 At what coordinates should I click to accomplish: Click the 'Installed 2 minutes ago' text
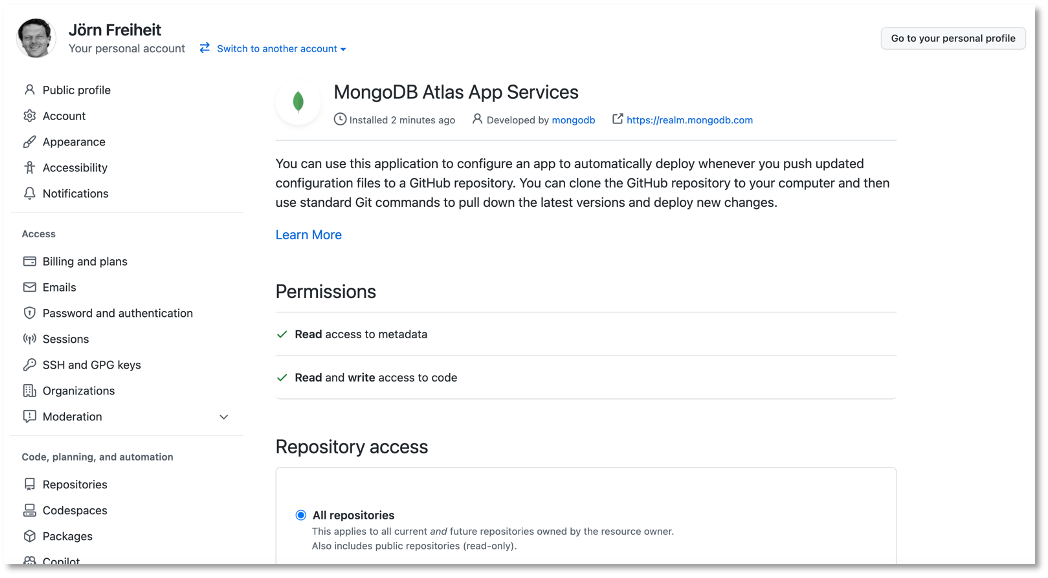402,120
